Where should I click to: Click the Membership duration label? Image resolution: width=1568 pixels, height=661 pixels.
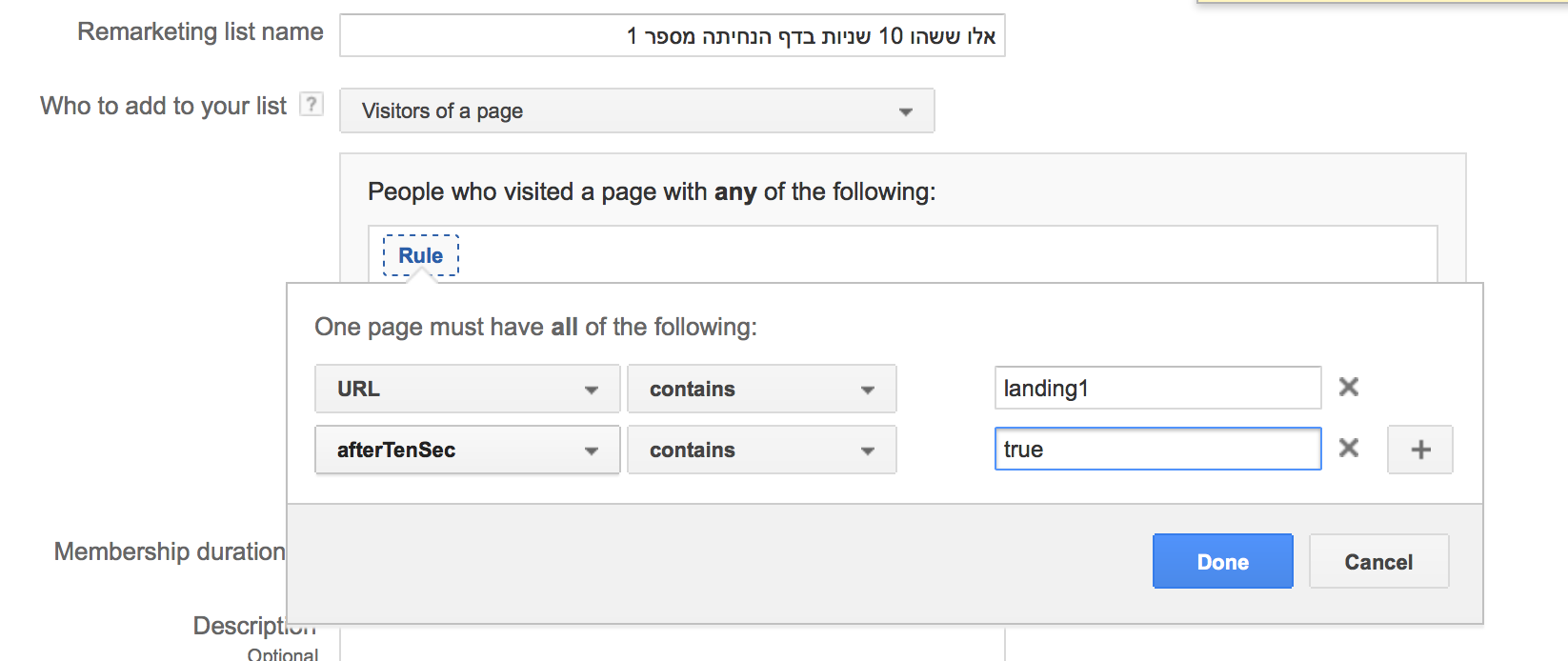[x=170, y=551]
